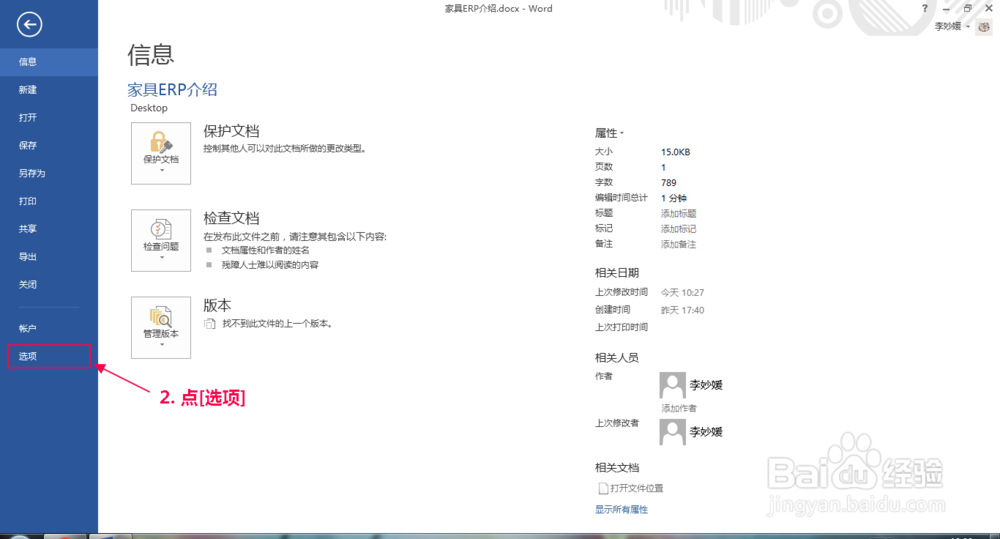Click the 保护文档 heading text
The width and height of the screenshot is (1000, 539).
pos(232,131)
